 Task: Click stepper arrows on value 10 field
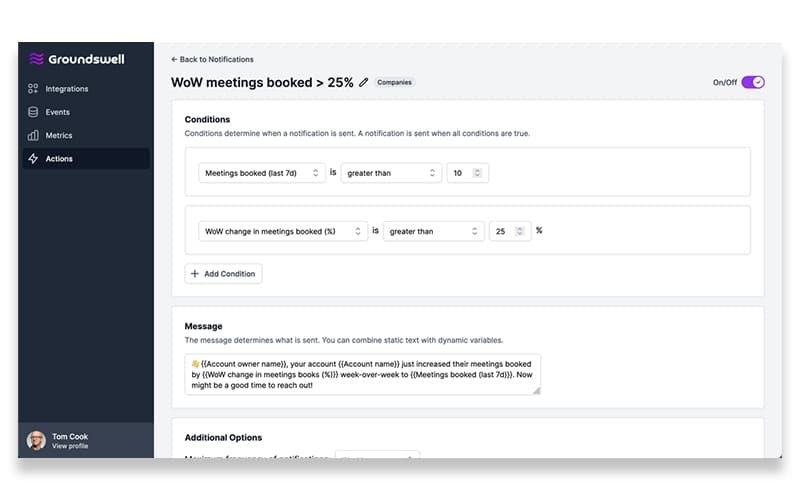pyautogui.click(x=477, y=173)
